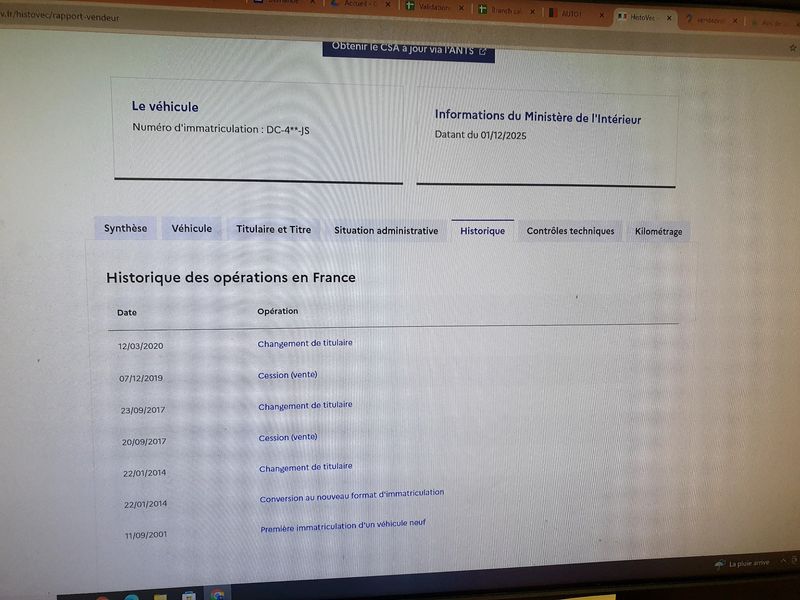Screen dimensions: 800x600
Task: Open the Synthèse tab
Action: click(x=126, y=228)
